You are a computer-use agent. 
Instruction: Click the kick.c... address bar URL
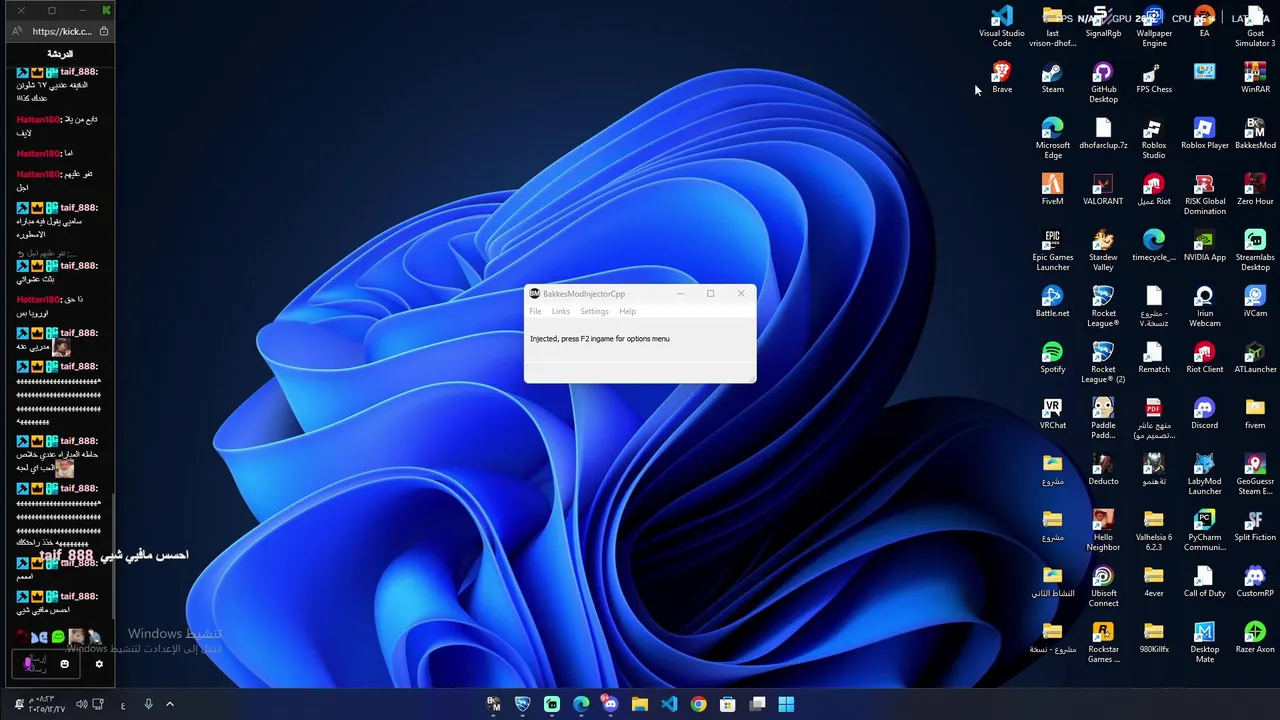[x=62, y=31]
